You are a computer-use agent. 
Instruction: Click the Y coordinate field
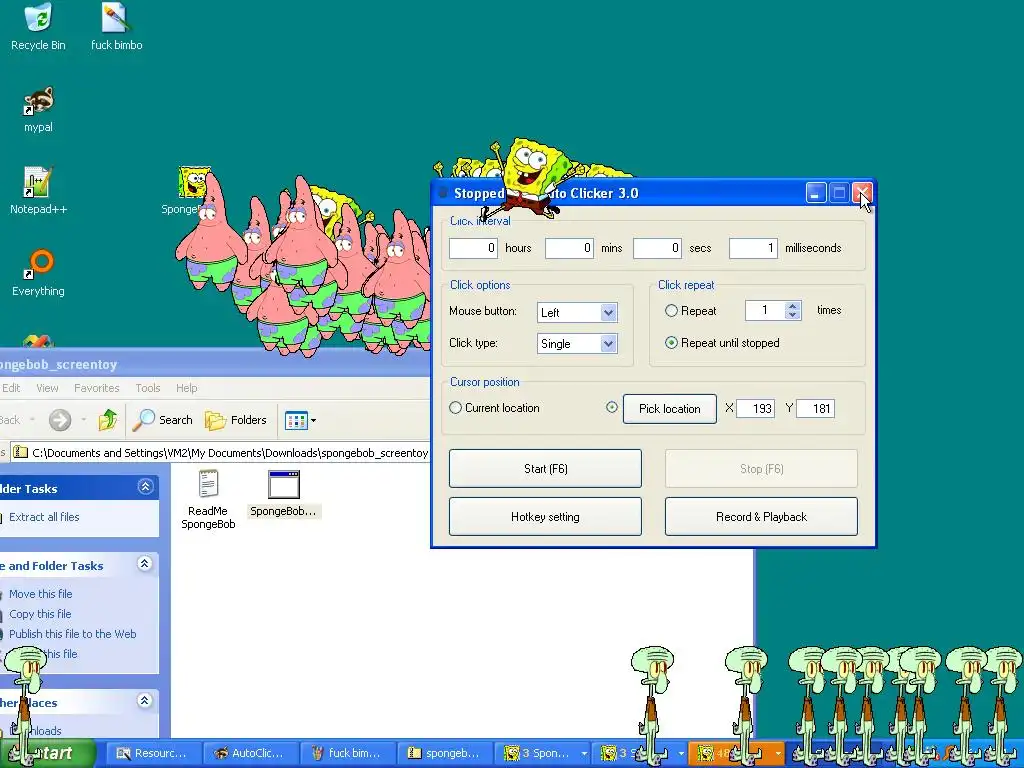pos(816,409)
